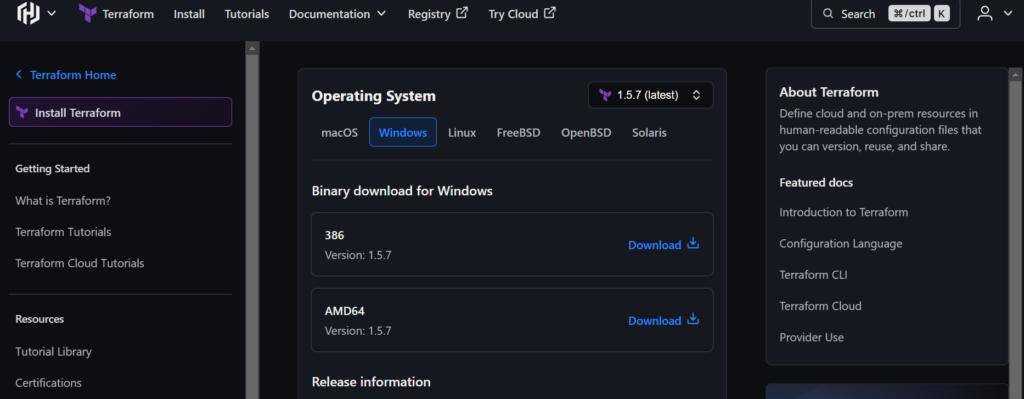This screenshot has height=399, width=1024.
Task: Switch to the FreeBSD tab
Action: click(x=519, y=133)
